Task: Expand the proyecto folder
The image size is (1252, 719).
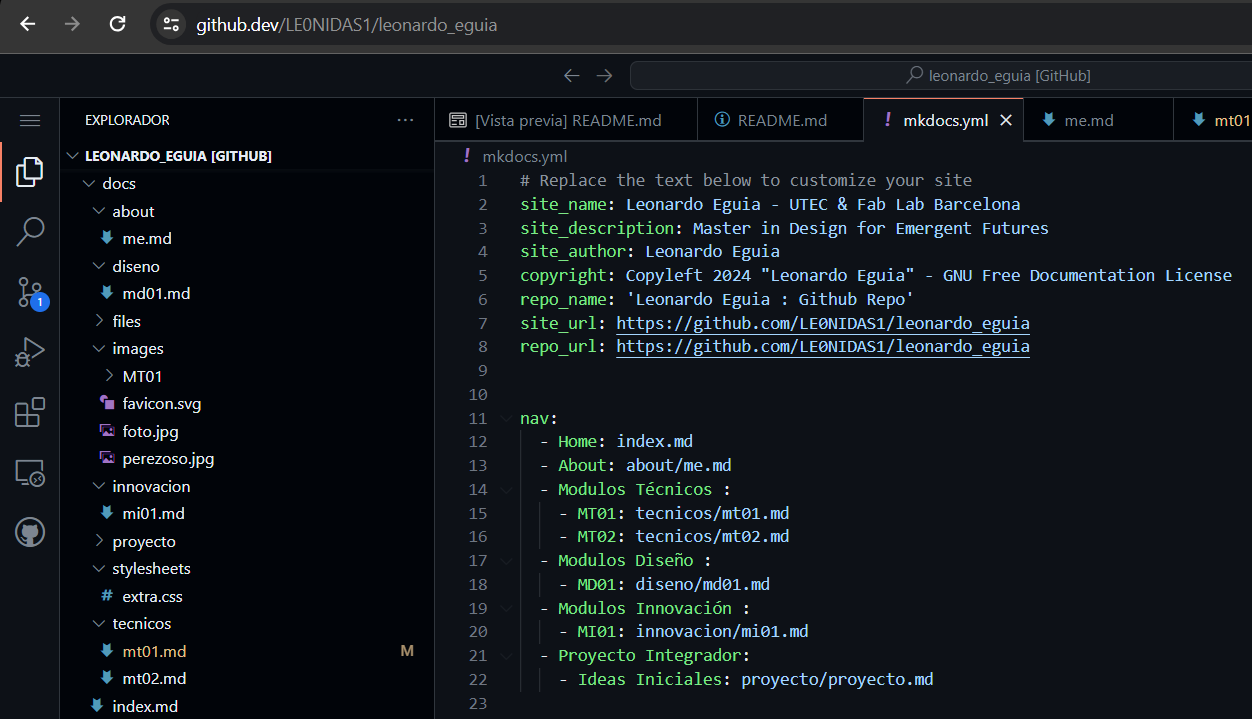Action: [99, 541]
